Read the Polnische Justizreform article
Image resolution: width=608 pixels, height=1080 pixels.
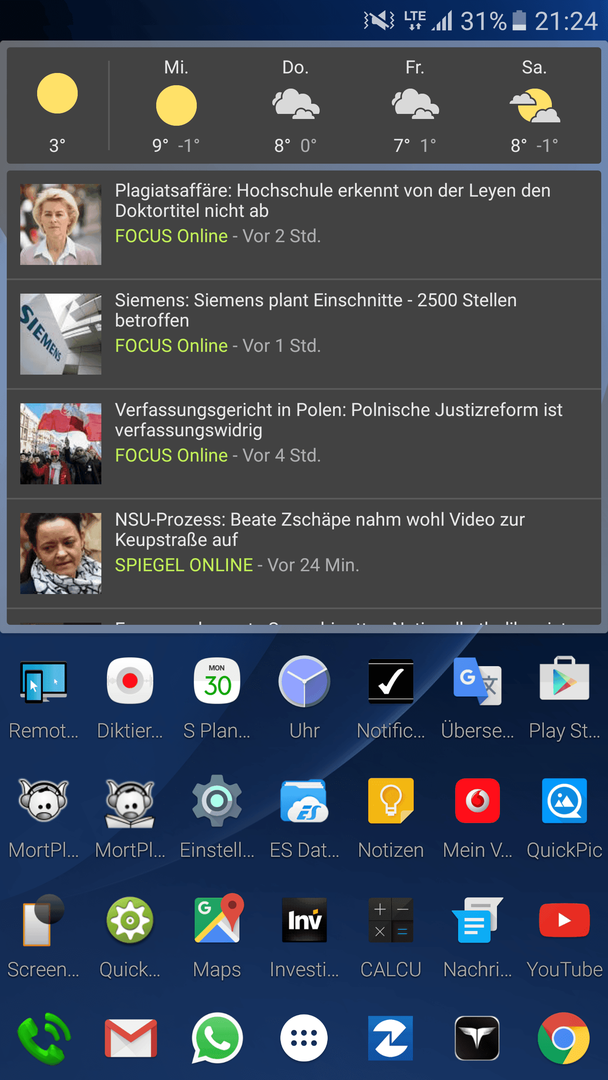[x=304, y=444]
